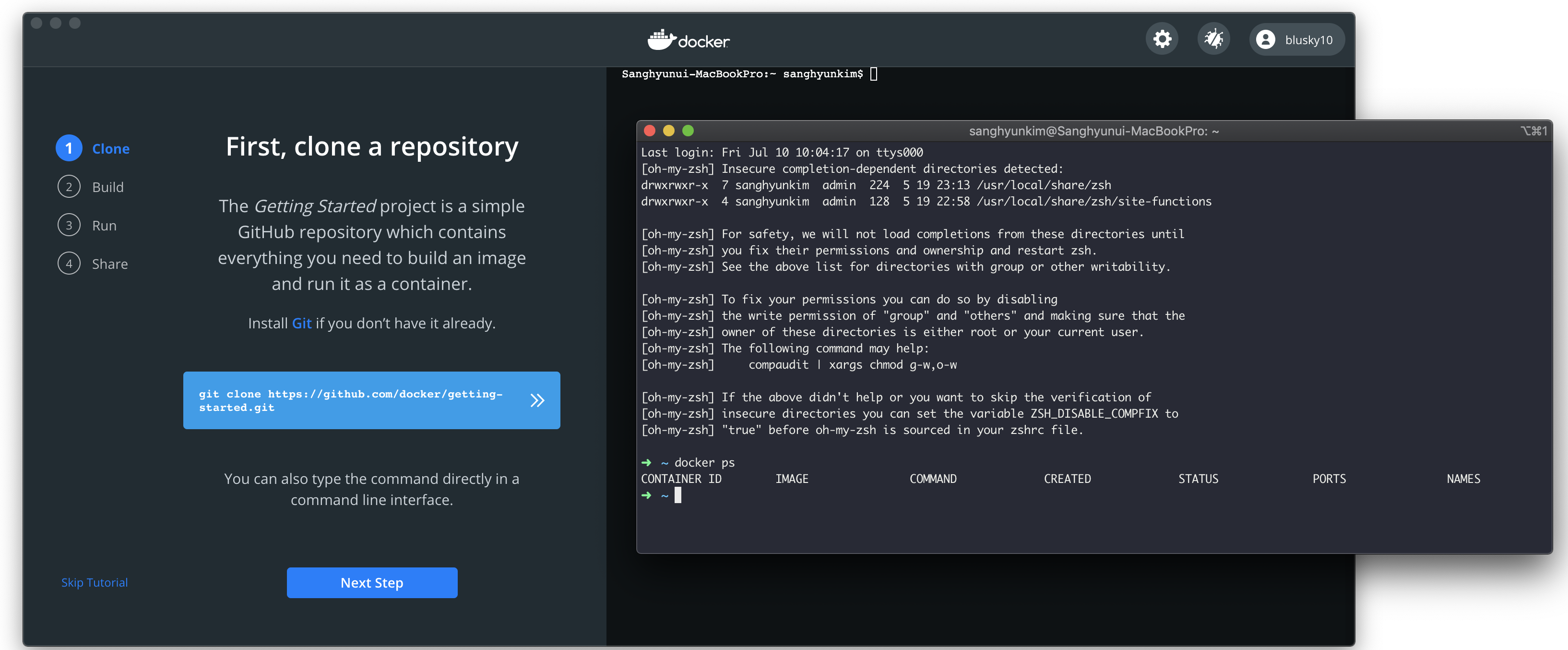Screen dimensions: 1568x650
Task: Click the step 3 Run circle
Action: tap(69, 226)
